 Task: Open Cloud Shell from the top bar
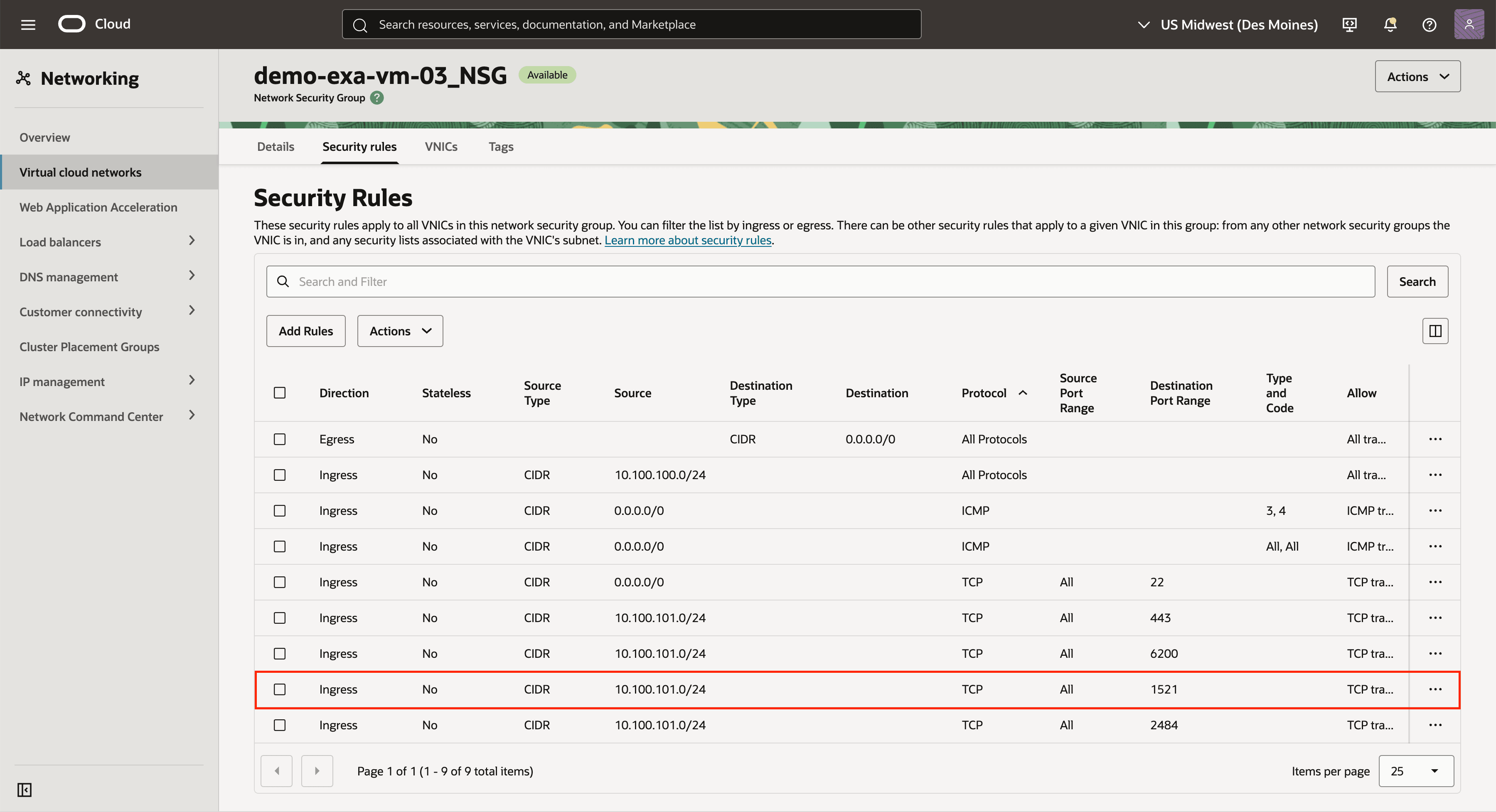(x=1350, y=25)
